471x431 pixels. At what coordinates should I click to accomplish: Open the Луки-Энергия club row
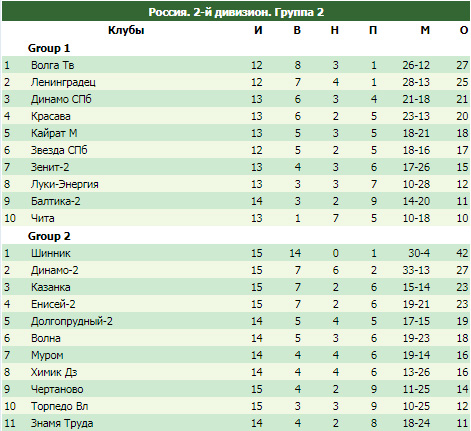coord(236,184)
